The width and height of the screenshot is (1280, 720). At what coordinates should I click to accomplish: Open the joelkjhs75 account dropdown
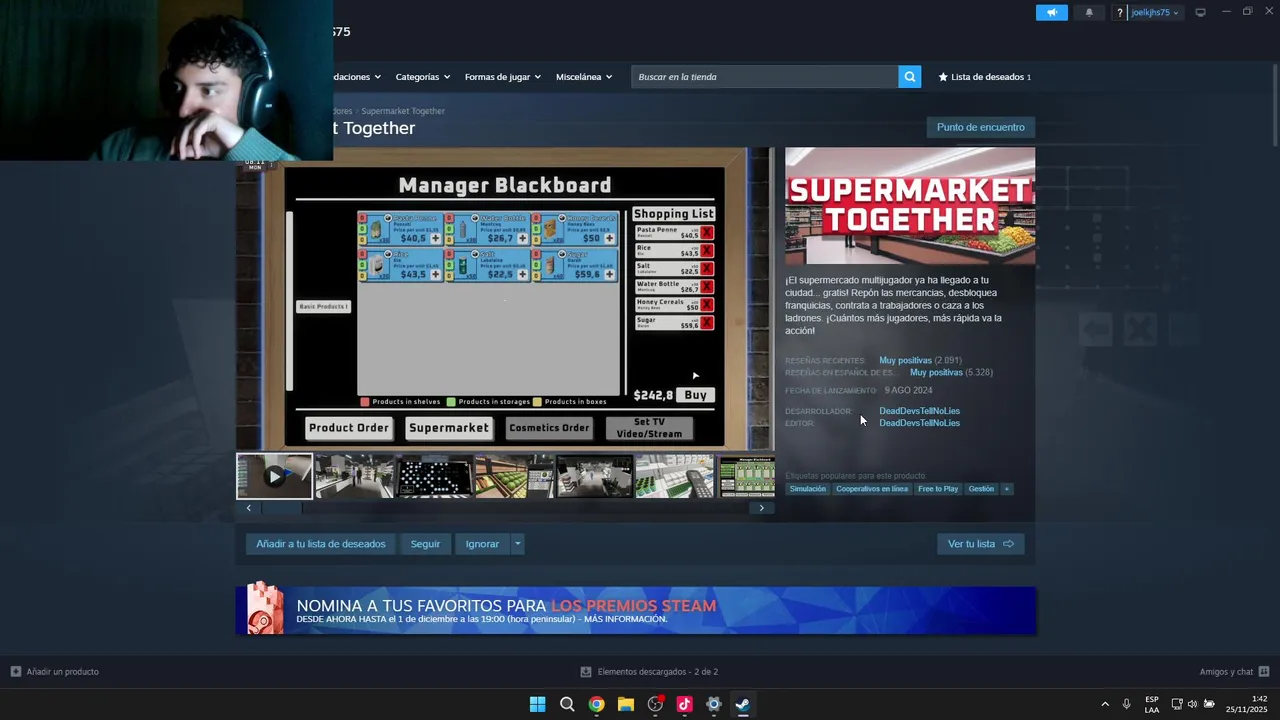coord(1154,13)
